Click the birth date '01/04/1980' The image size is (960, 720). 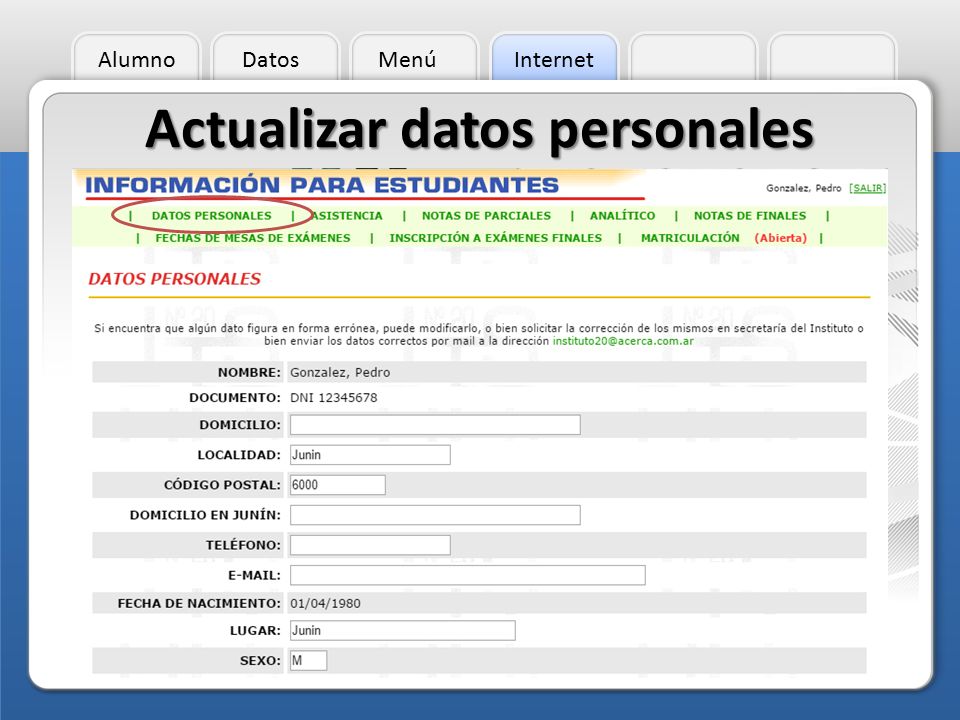(325, 603)
